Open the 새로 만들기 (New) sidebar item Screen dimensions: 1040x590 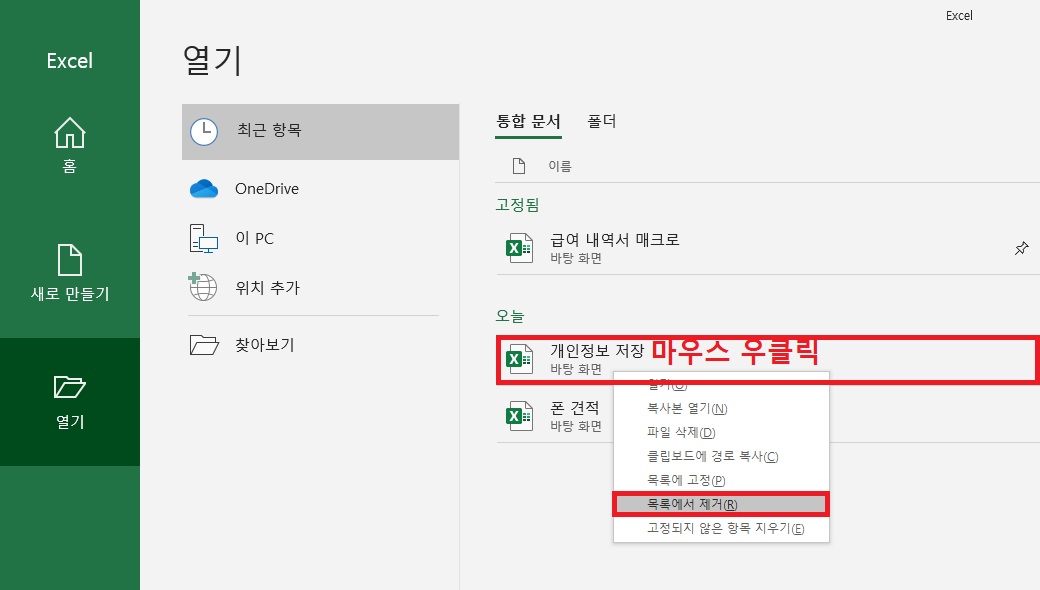[70, 272]
